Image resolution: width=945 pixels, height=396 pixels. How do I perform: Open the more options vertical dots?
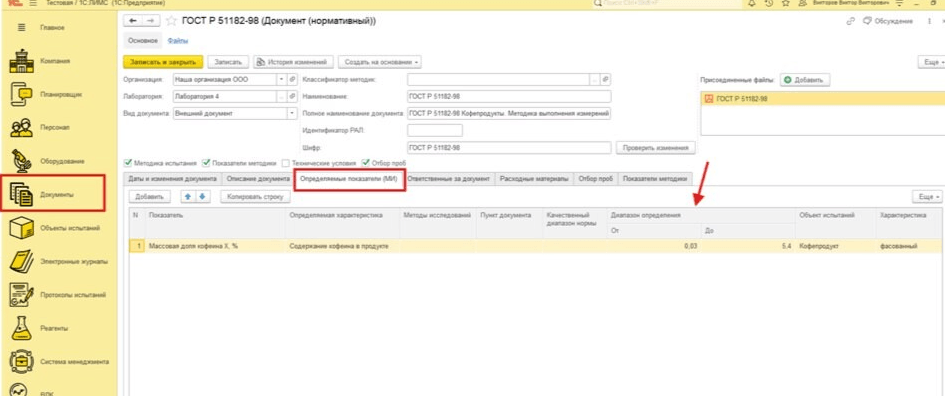click(x=930, y=21)
